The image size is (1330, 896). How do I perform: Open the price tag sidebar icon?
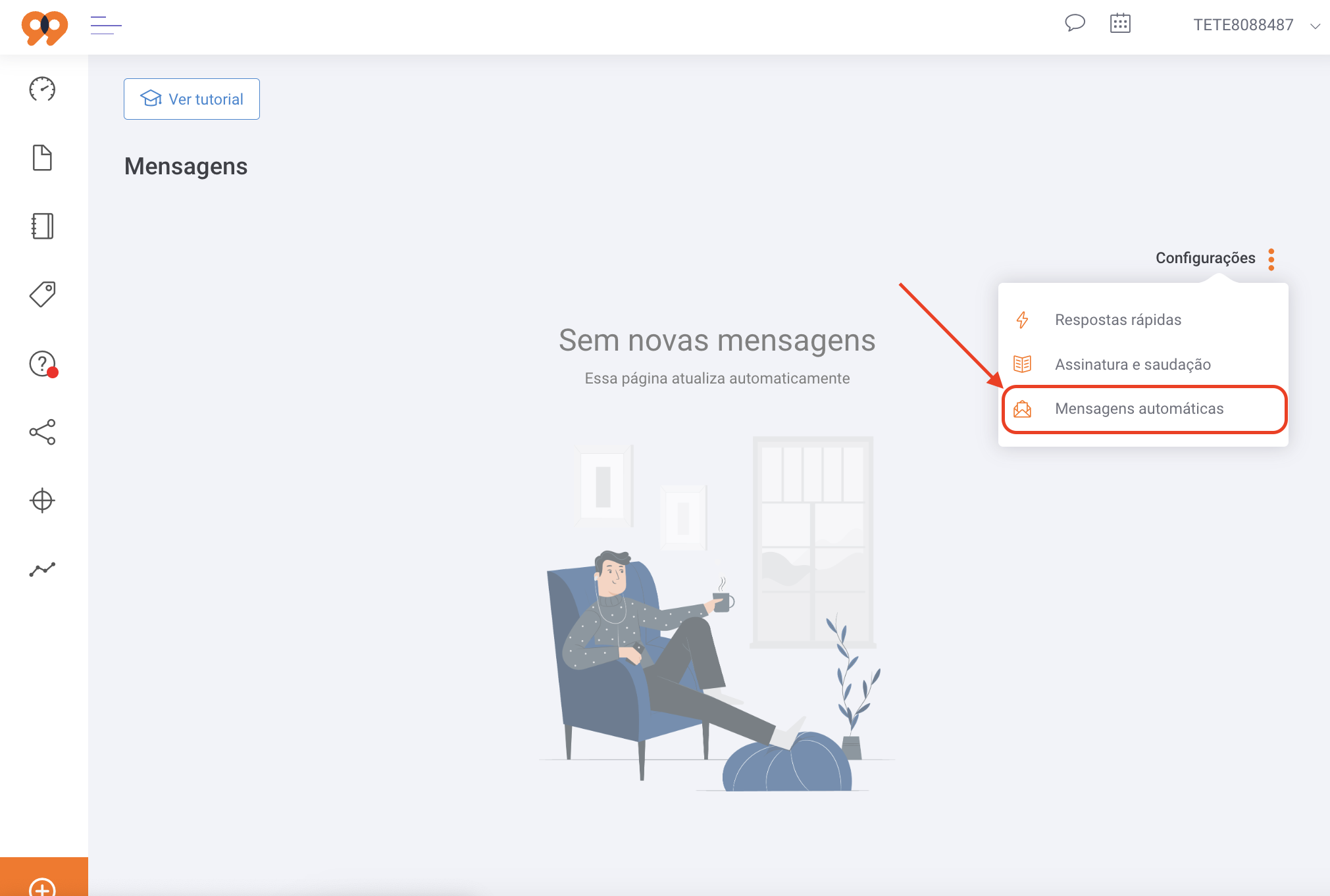[x=42, y=294]
